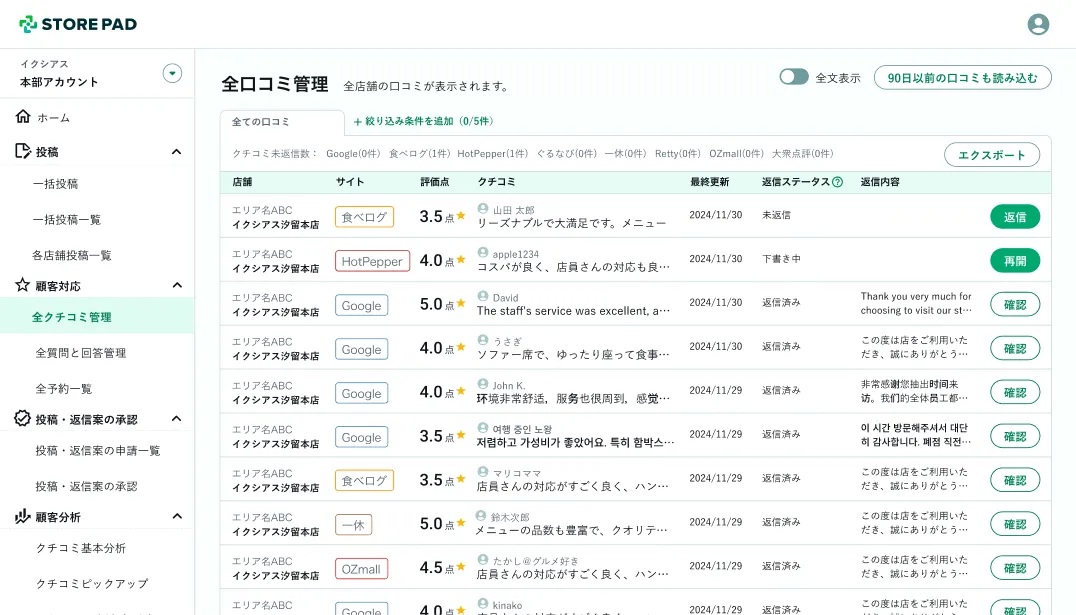
Task: Click たかし＠グルメ好き's avatar icon
Action: (483, 560)
